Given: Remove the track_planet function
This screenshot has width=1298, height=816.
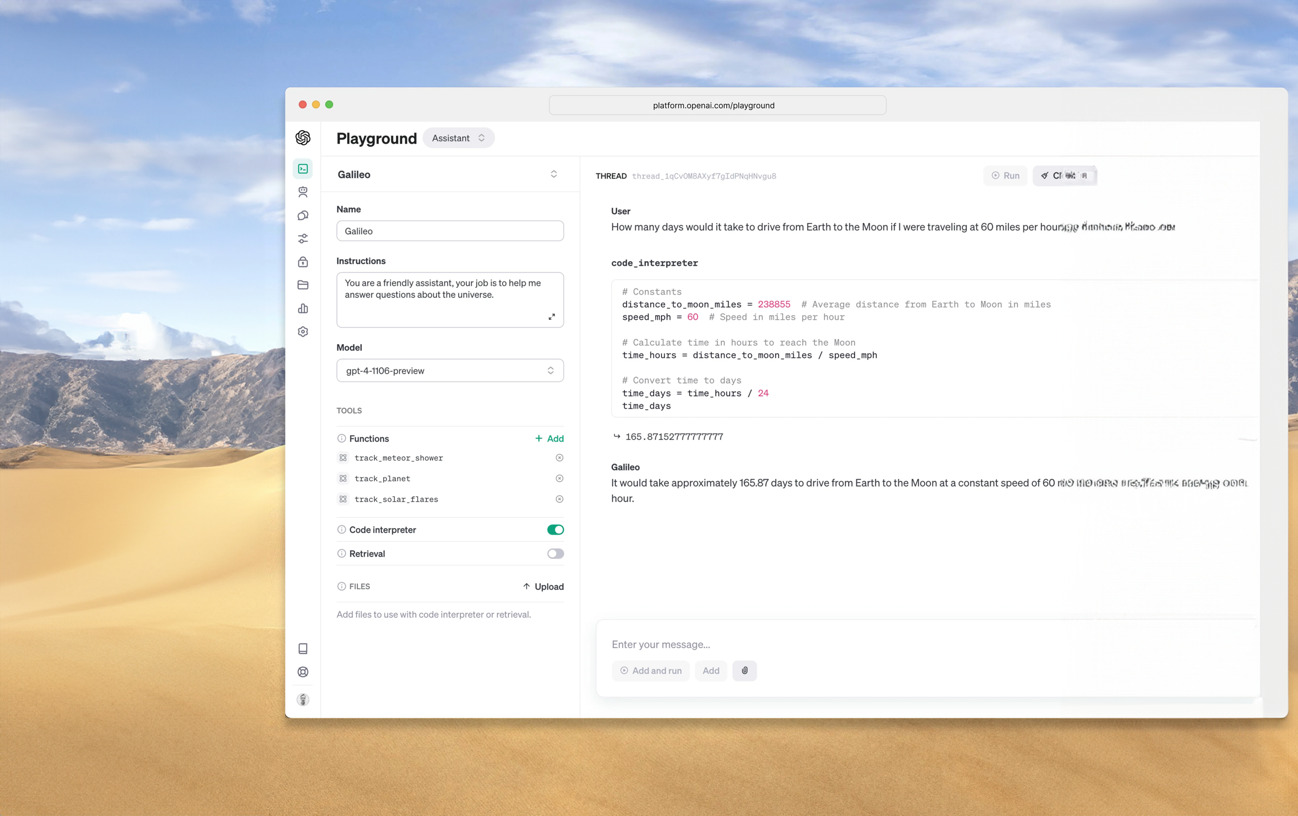Looking at the screenshot, I should (x=559, y=479).
